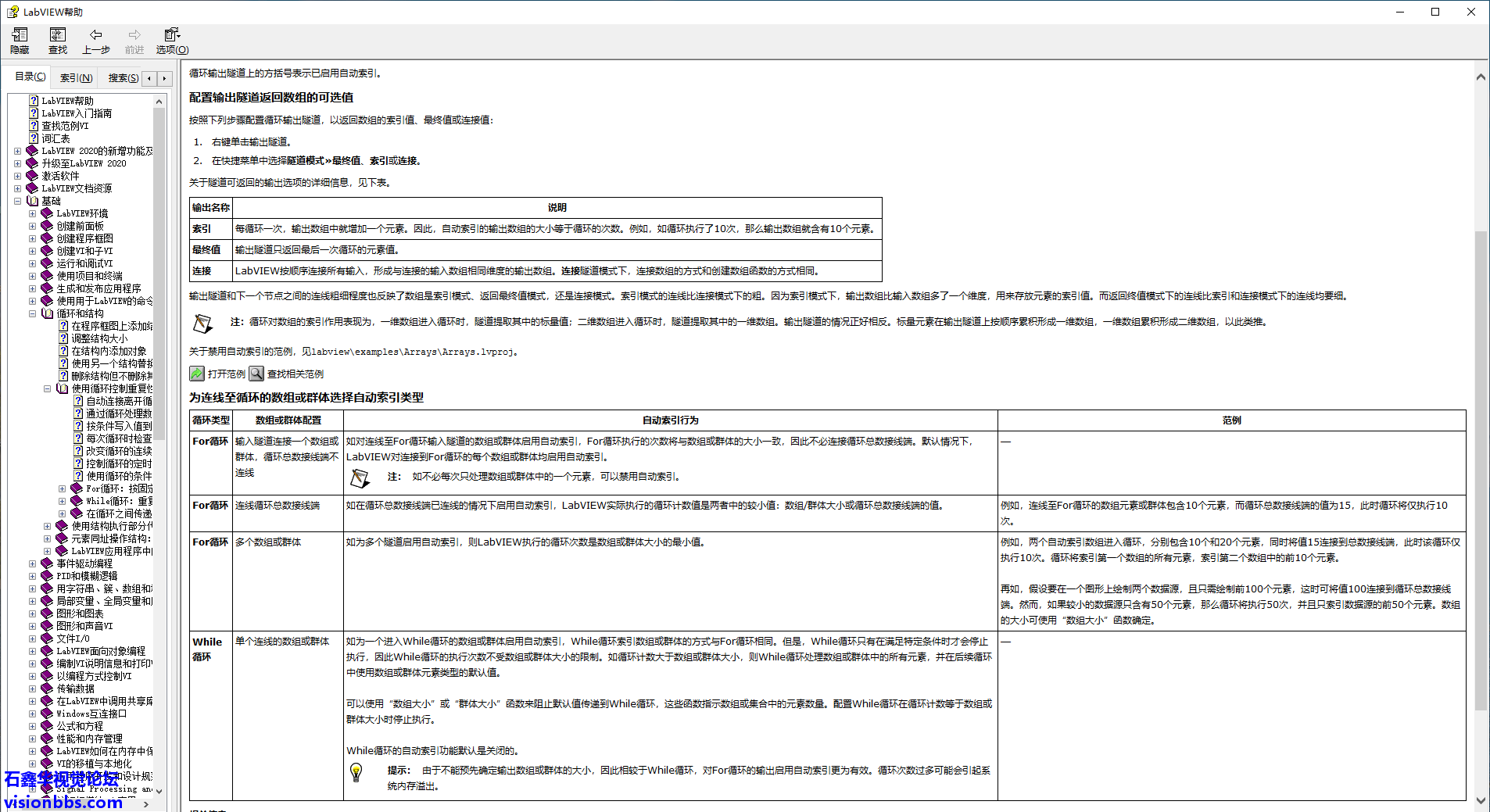Click the book icon for 事件驱动编程
The image size is (1490, 812).
click(47, 563)
